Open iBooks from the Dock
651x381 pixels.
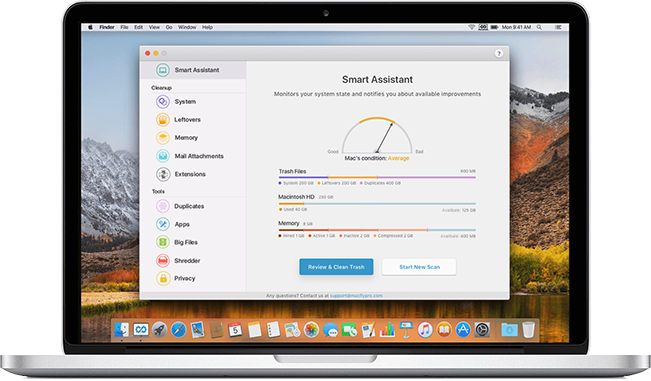point(444,330)
